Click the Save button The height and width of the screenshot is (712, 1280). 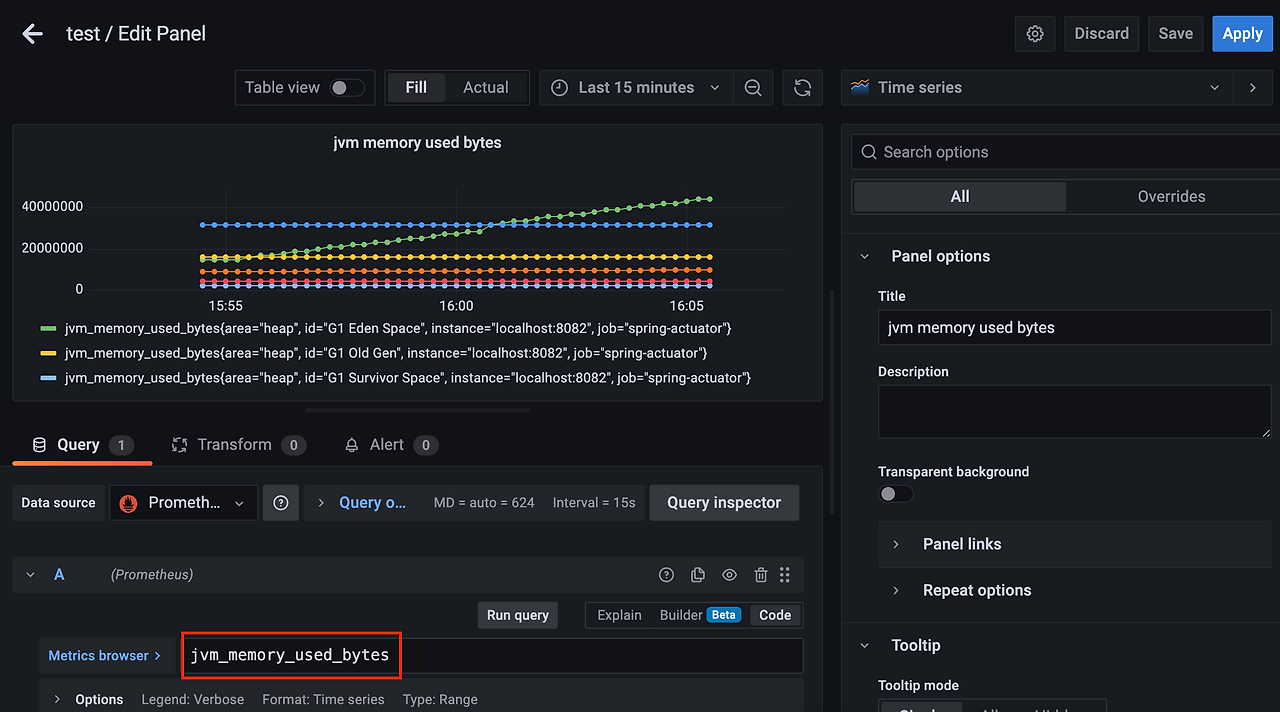(1175, 33)
